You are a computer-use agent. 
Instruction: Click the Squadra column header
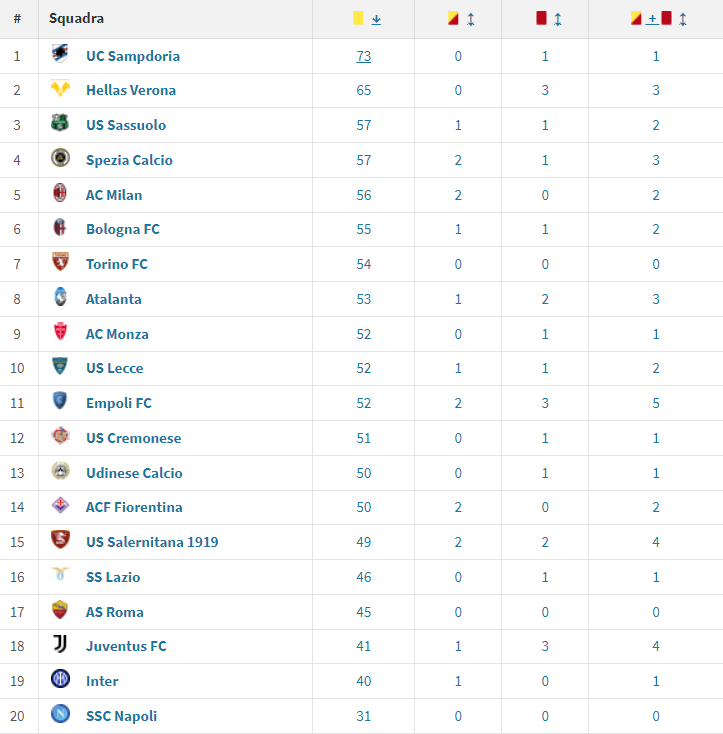point(76,19)
